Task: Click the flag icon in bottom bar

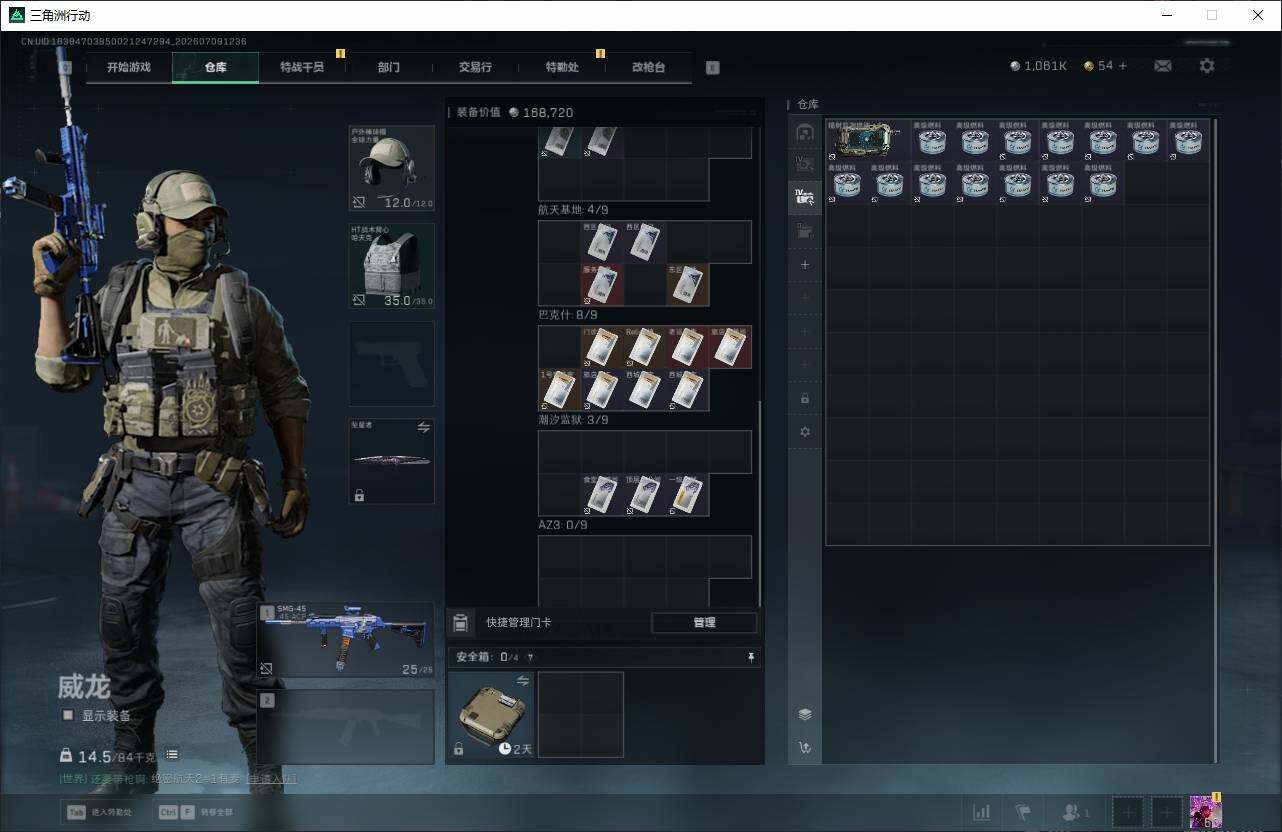Action: click(x=1023, y=812)
